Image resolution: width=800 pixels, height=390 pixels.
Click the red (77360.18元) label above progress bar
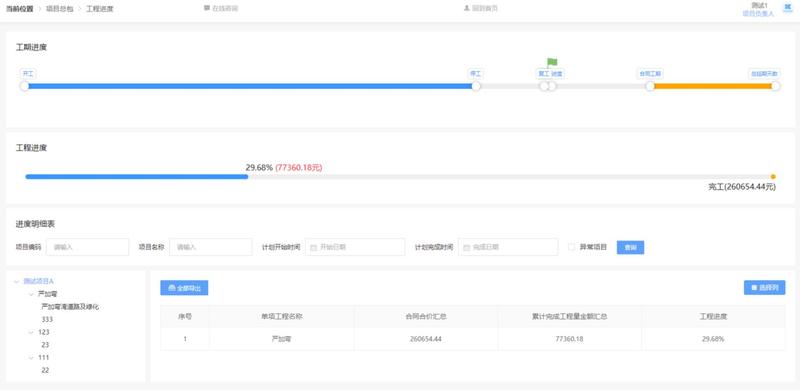coord(298,167)
